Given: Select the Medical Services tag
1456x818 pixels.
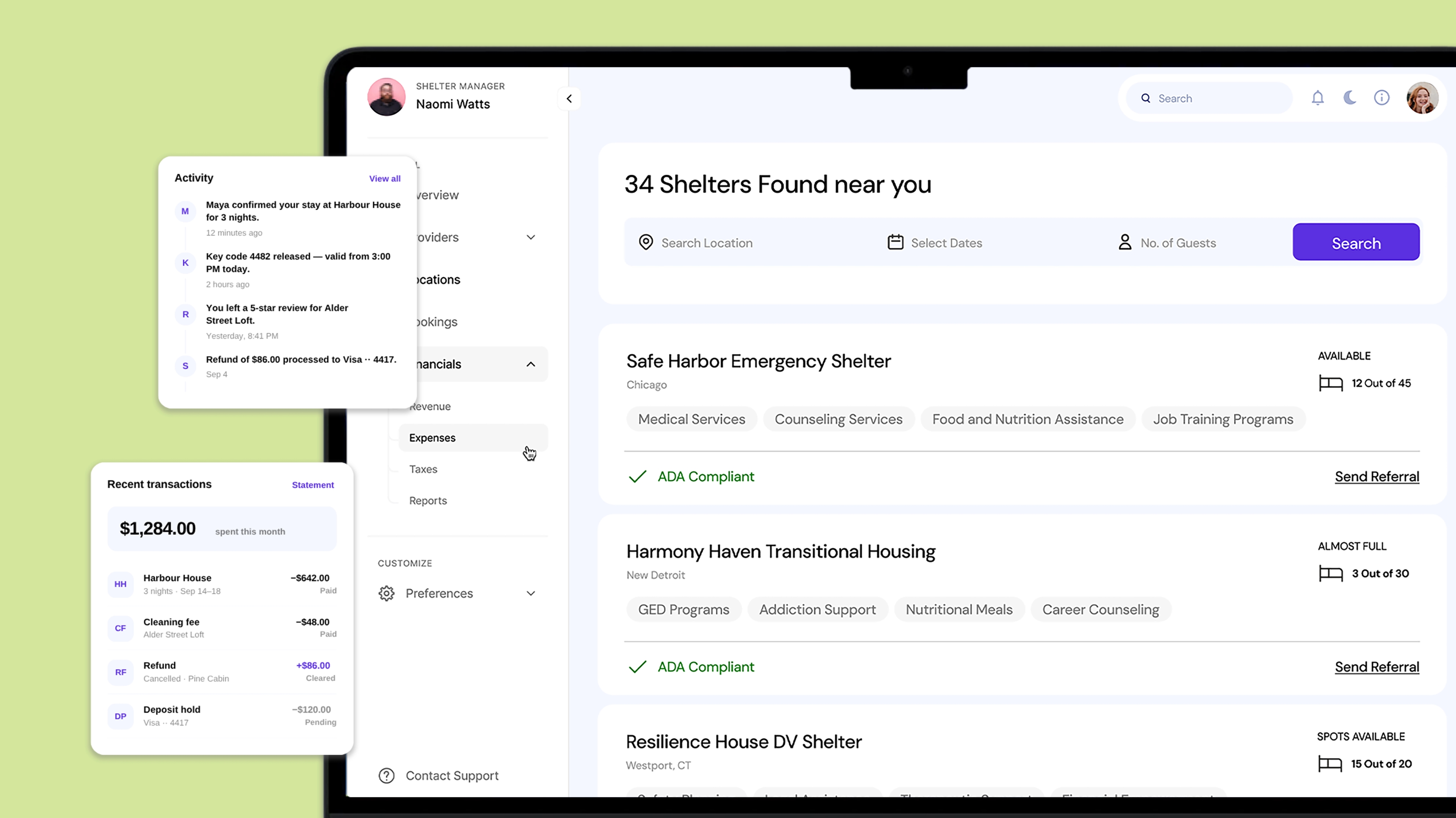Looking at the screenshot, I should pyautogui.click(x=692, y=419).
